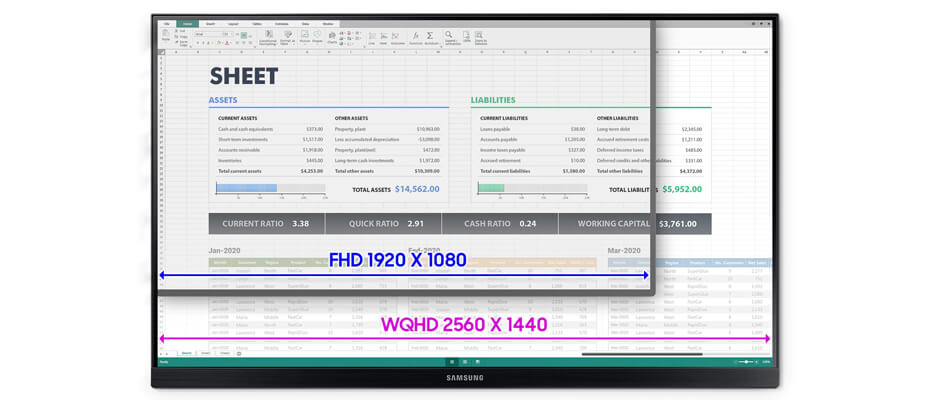This screenshot has height=400, width=930.
Task: Click the Select All corner box
Action: pos(162,52)
